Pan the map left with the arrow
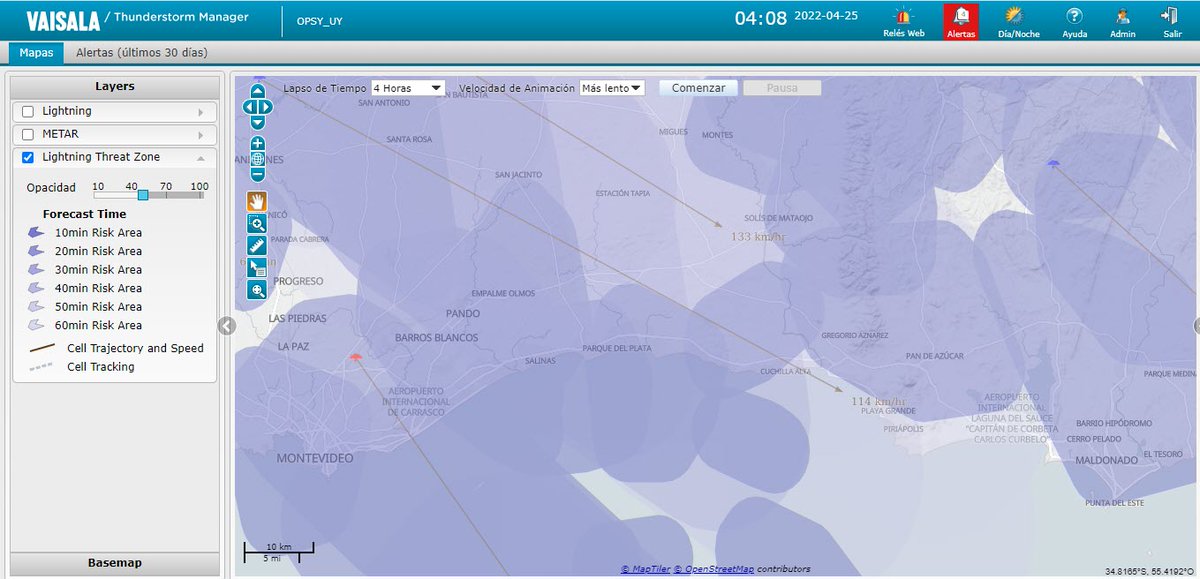 pyautogui.click(x=249, y=107)
